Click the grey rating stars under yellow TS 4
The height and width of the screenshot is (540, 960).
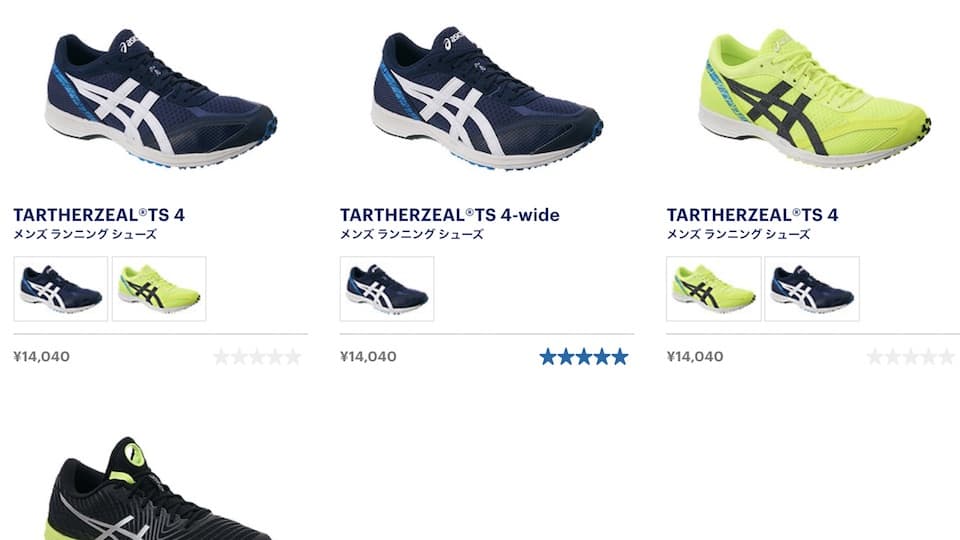coord(911,356)
